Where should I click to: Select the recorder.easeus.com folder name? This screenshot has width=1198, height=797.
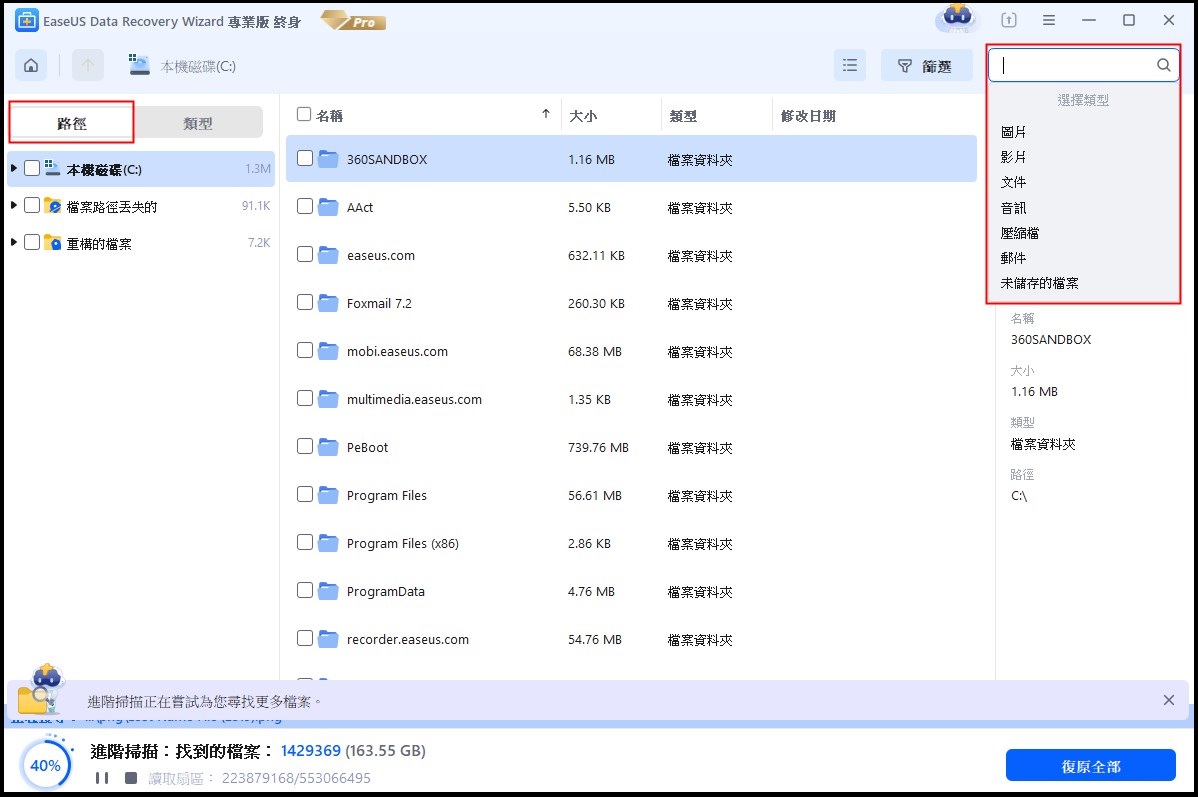click(408, 640)
